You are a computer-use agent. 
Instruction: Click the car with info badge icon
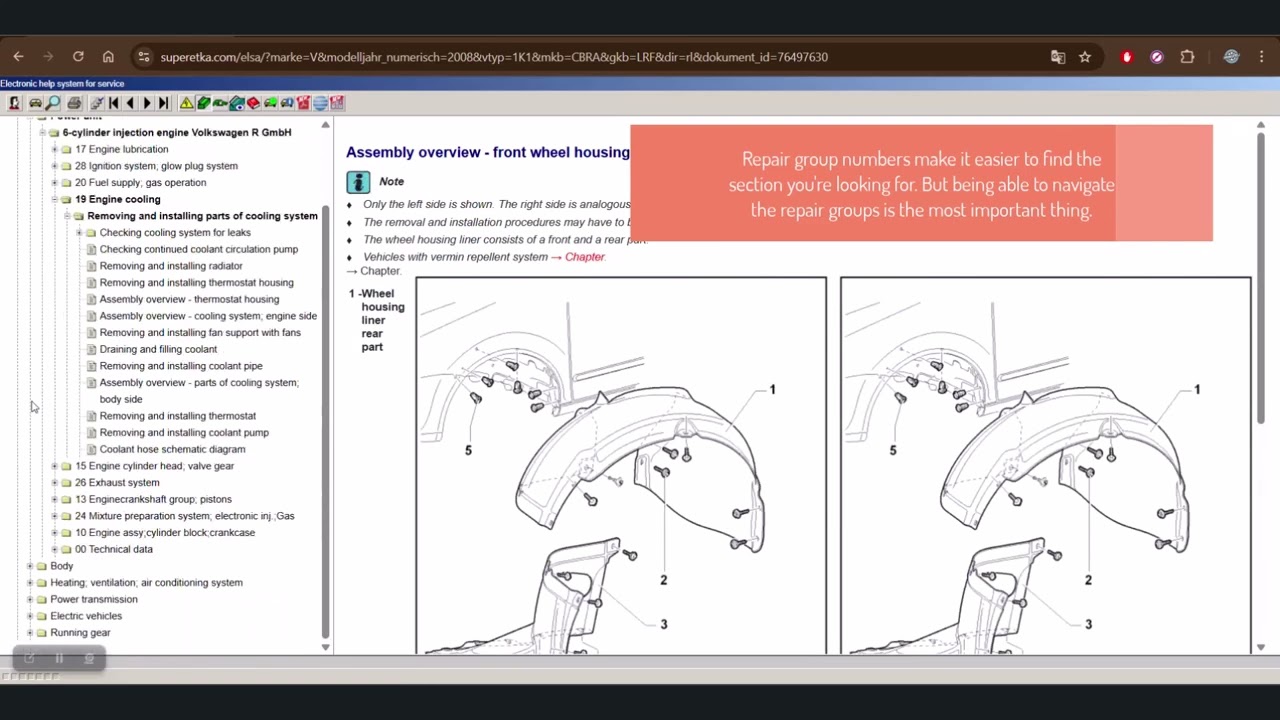(x=287, y=103)
